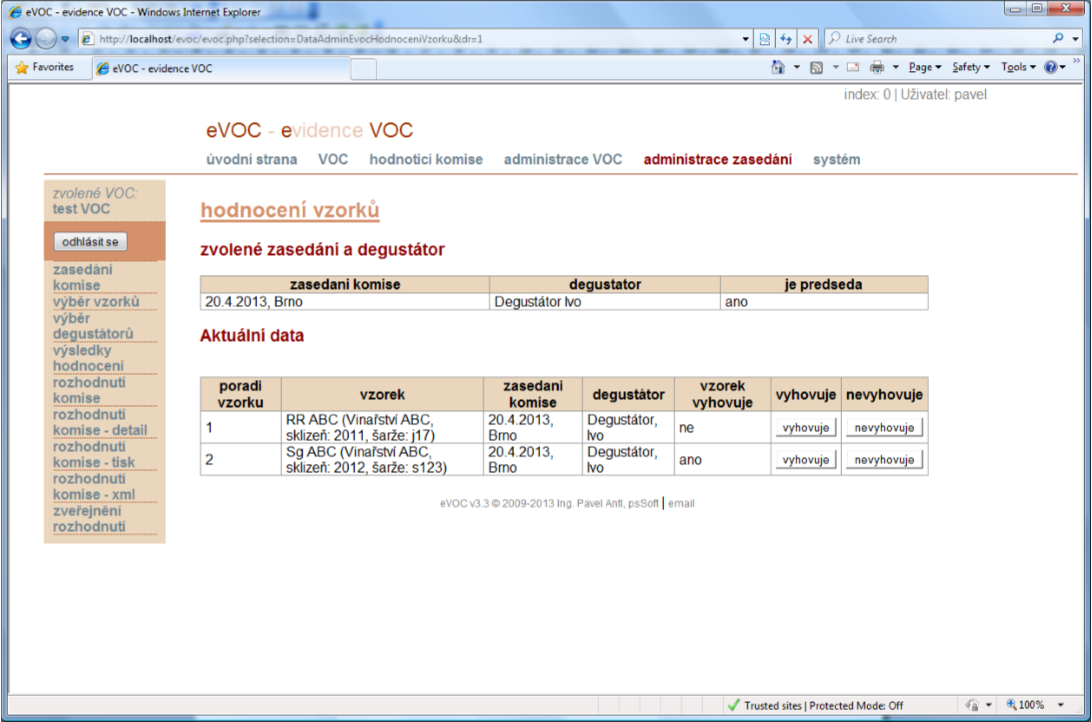Switch to the 'administrace VOC' section
This screenshot has width=1092, height=722.
(x=562, y=159)
